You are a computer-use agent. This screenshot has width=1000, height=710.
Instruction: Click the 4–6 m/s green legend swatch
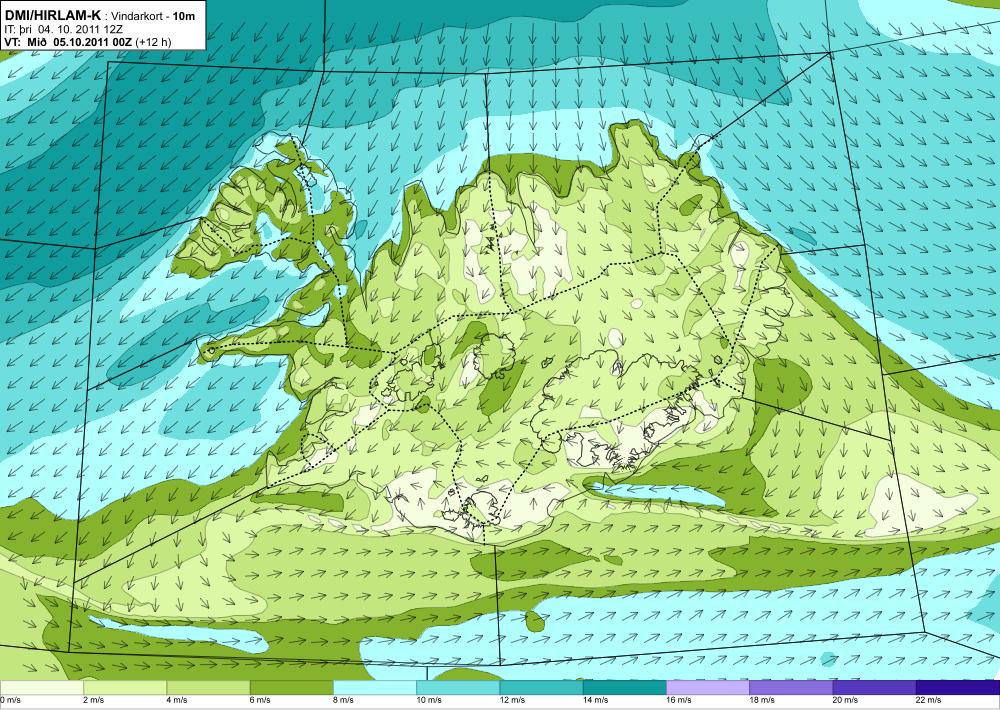[x=208, y=687]
